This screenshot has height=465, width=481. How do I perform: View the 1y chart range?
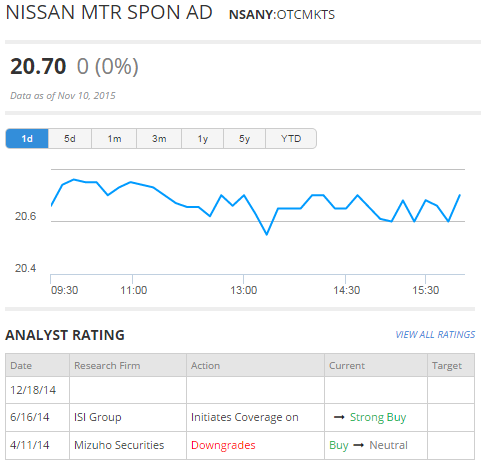point(203,138)
